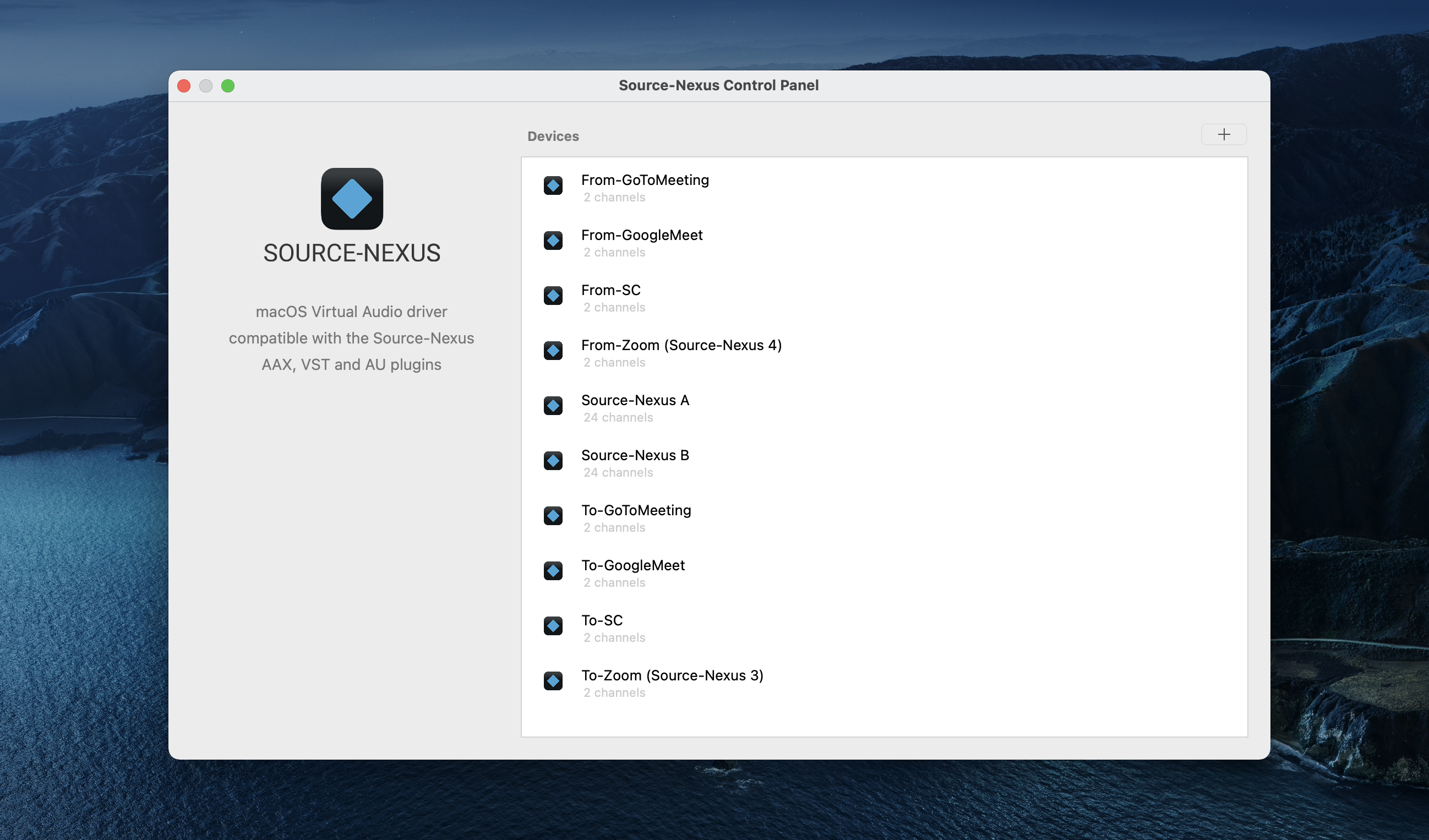
Task: Click the Source-Nexus B device icon
Action: click(x=553, y=461)
